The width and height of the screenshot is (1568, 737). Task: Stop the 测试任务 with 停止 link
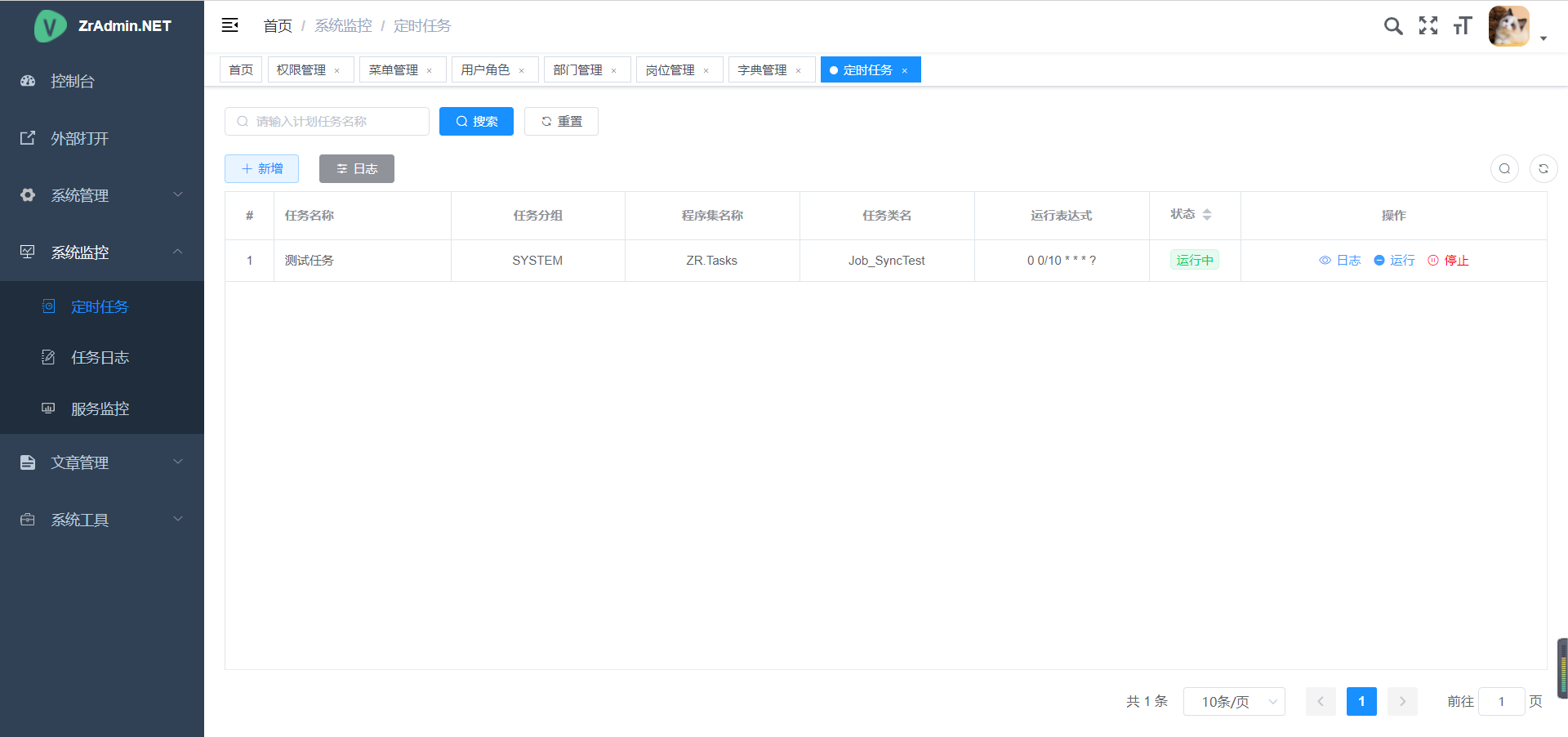[1448, 261]
